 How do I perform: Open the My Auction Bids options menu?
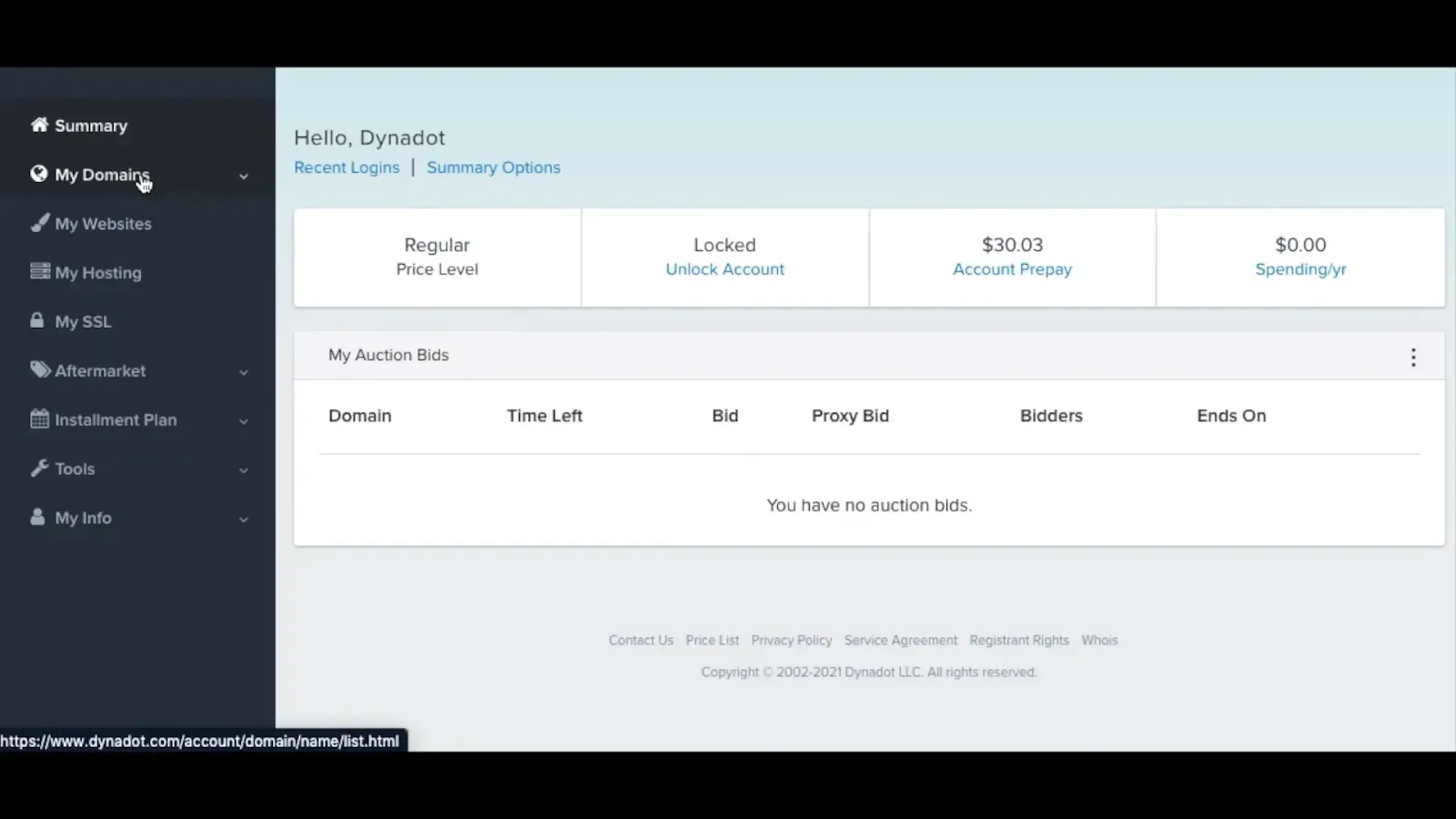click(1413, 357)
